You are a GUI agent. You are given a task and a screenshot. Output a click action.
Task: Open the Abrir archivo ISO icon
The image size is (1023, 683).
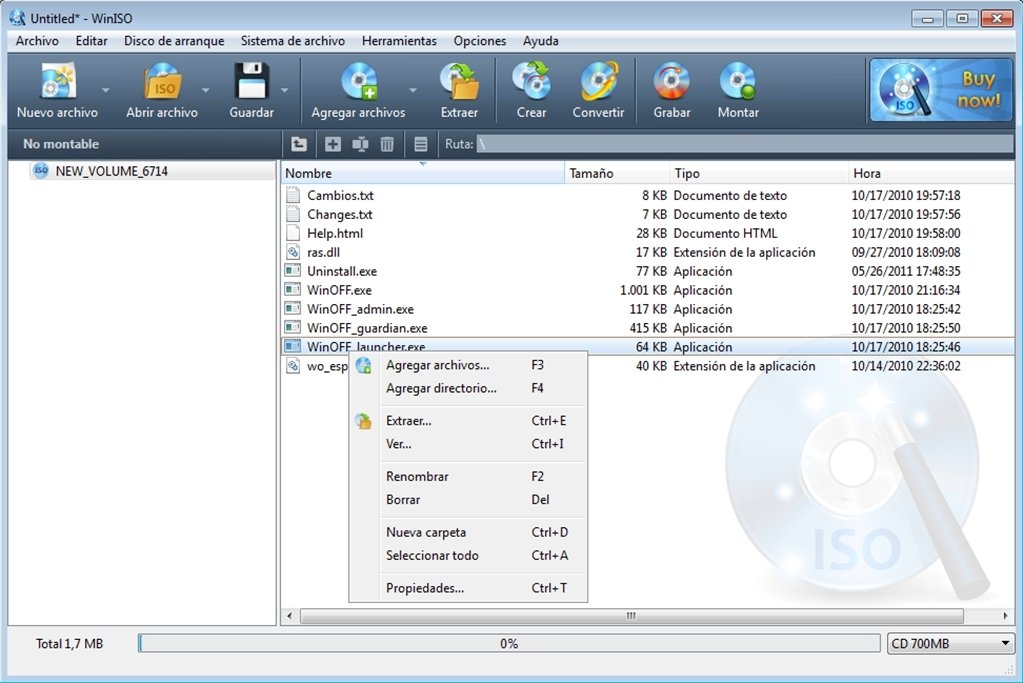tap(162, 81)
